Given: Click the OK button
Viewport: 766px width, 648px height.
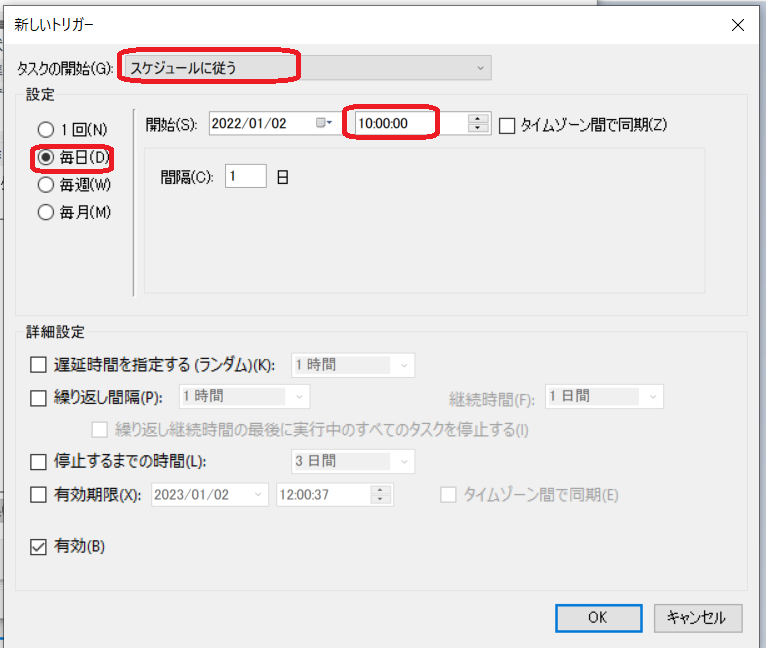Looking at the screenshot, I should pos(597,617).
